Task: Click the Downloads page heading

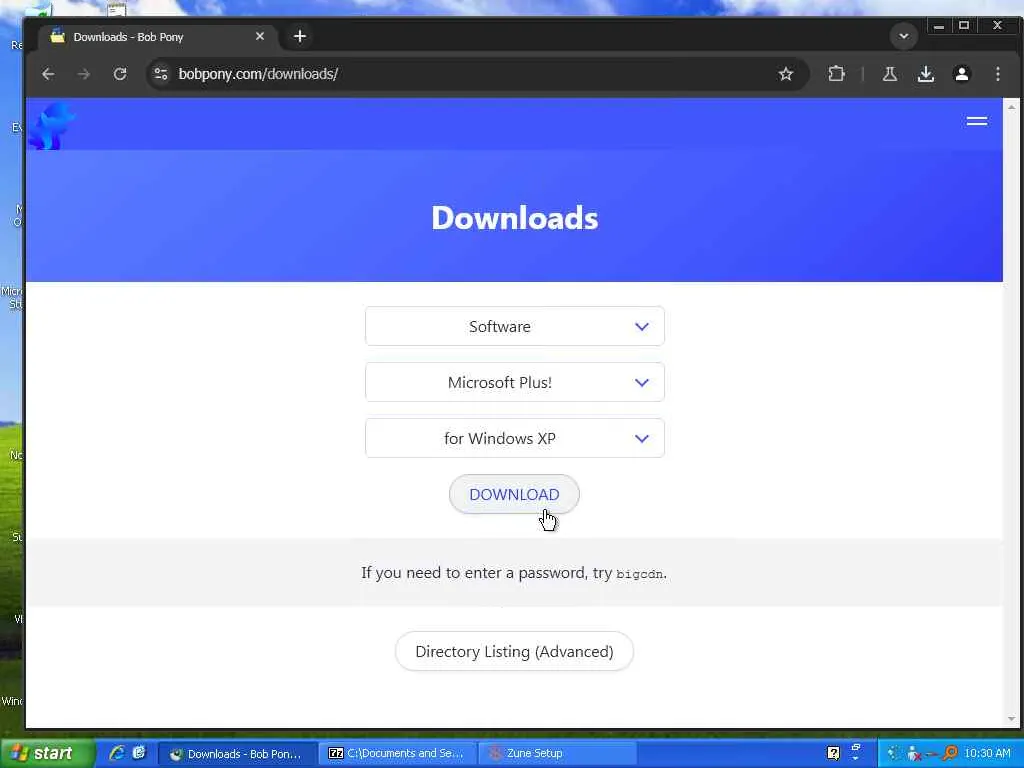Action: [515, 217]
